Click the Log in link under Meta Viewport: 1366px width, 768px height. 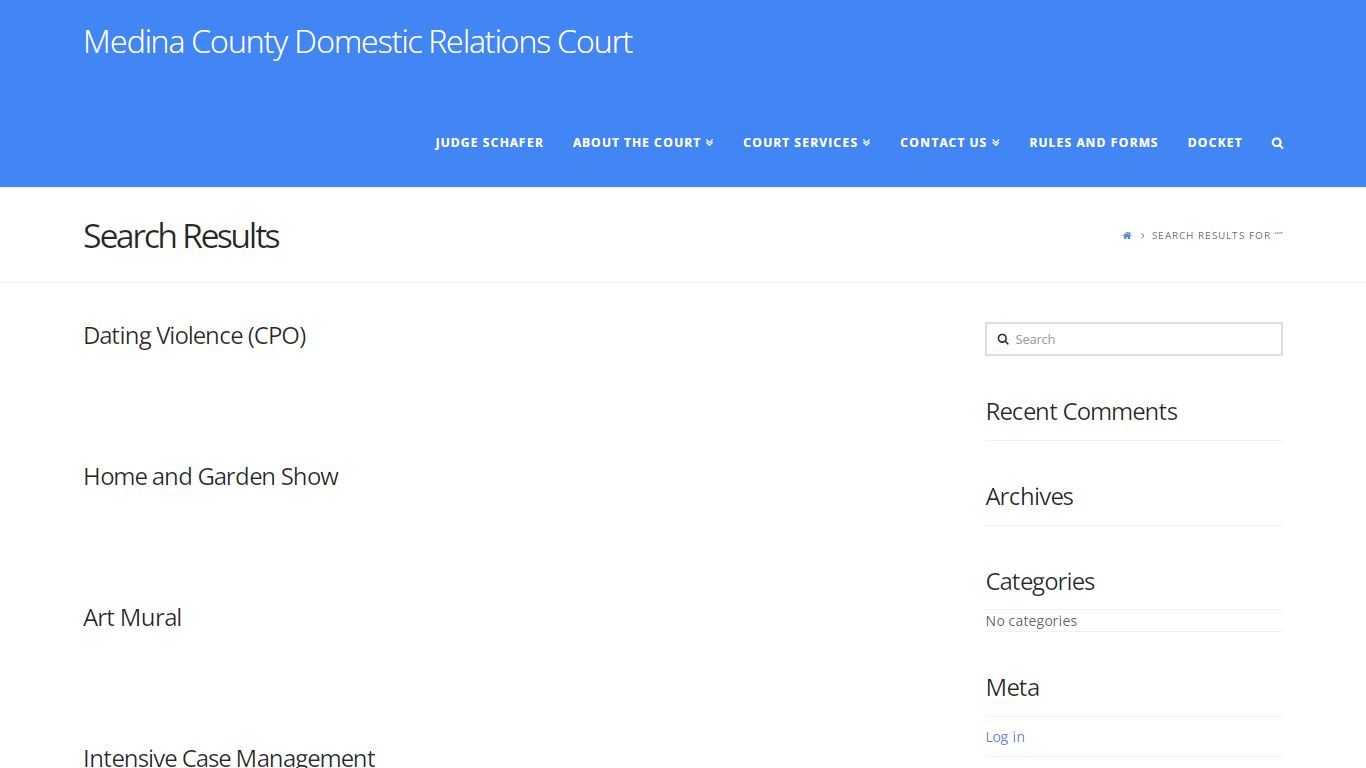[1005, 737]
